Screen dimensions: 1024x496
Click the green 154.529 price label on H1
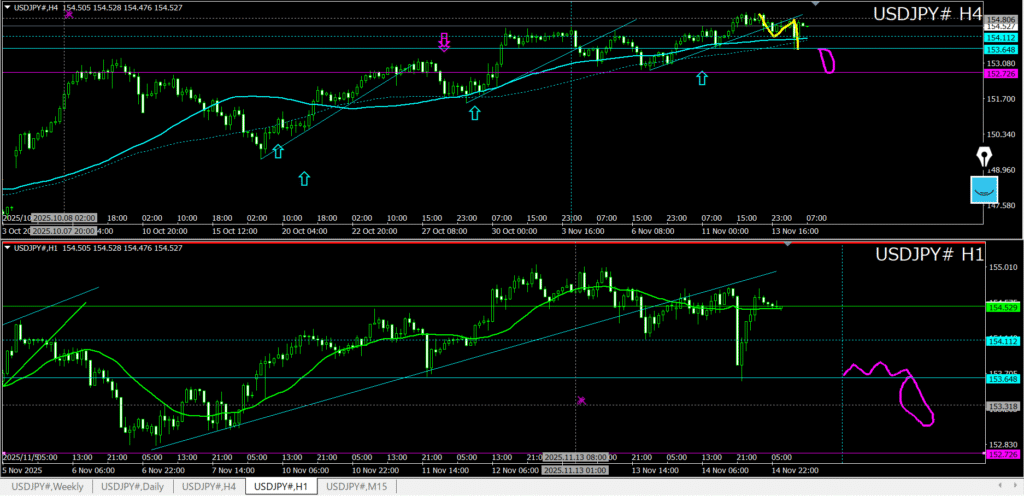point(1001,307)
